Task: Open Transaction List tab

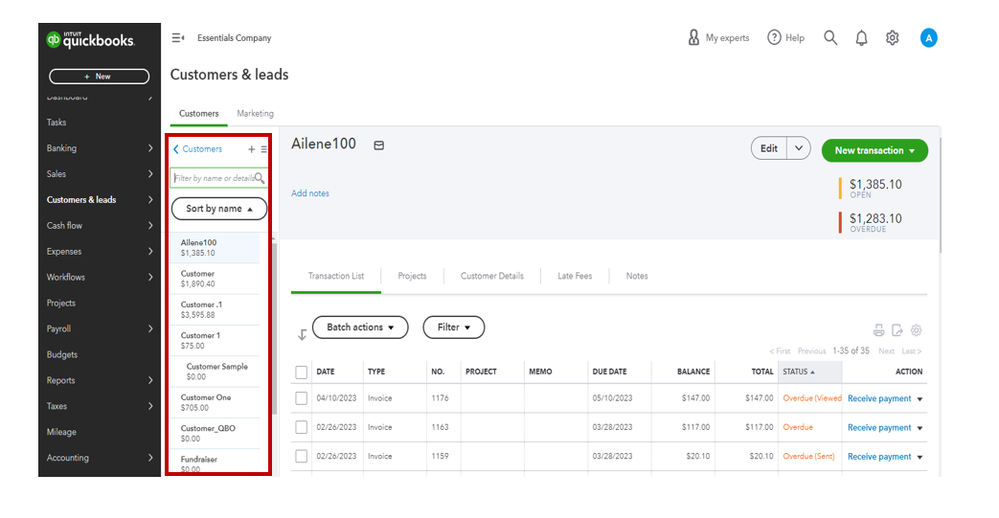Action: 336,276
